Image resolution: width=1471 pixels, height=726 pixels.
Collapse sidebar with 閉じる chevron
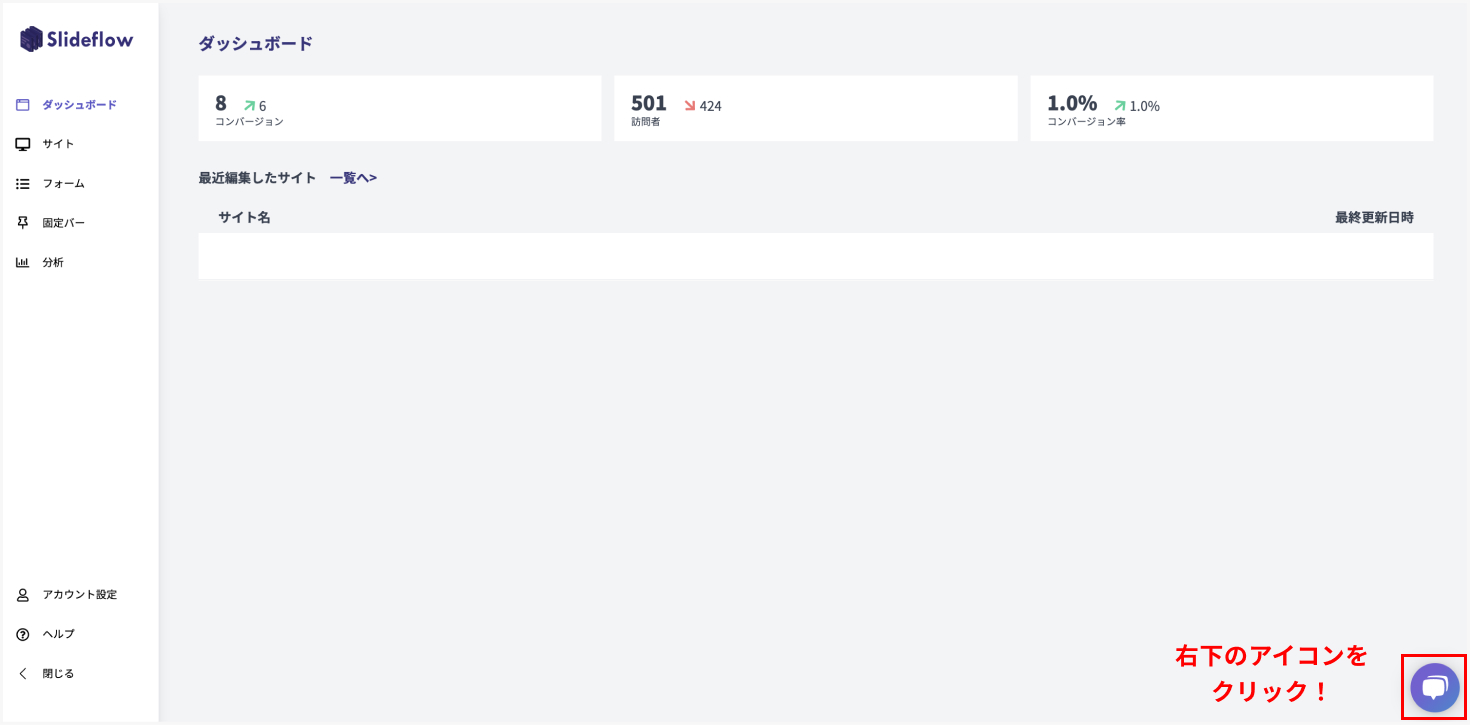tap(23, 674)
